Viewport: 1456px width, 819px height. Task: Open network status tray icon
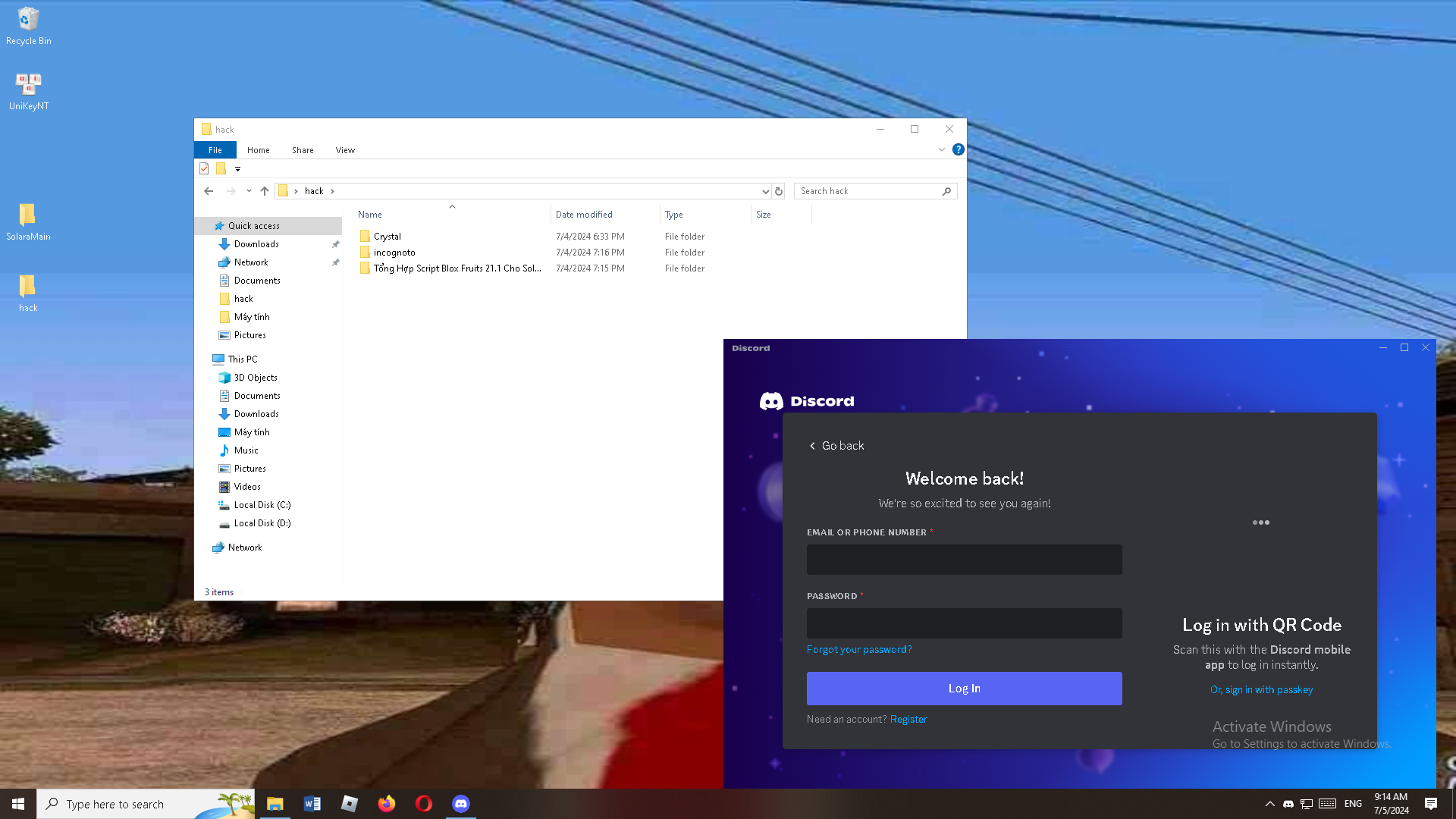click(1307, 804)
